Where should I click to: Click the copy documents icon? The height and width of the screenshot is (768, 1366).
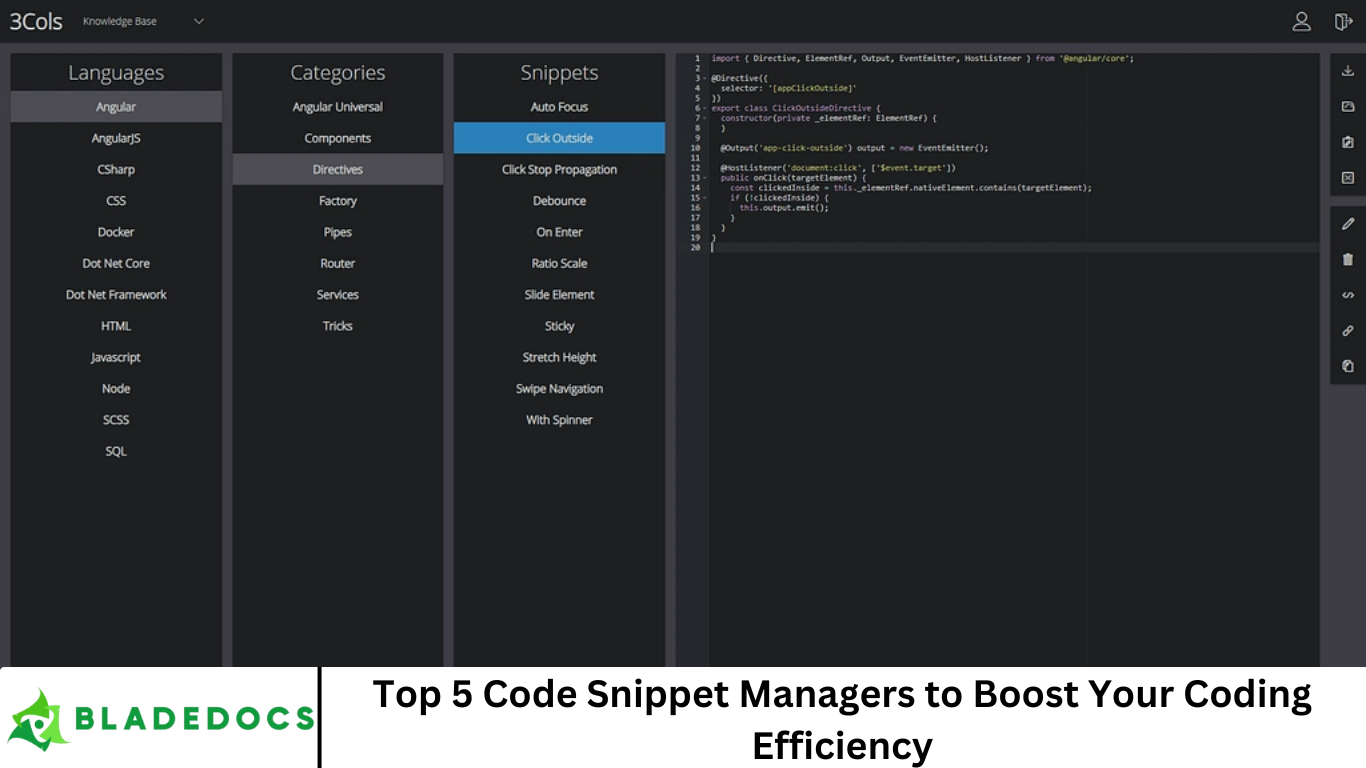point(1347,366)
